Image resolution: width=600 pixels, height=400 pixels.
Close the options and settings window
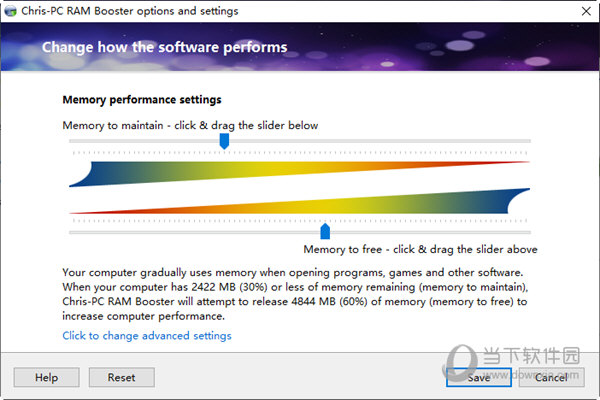pyautogui.click(x=586, y=11)
